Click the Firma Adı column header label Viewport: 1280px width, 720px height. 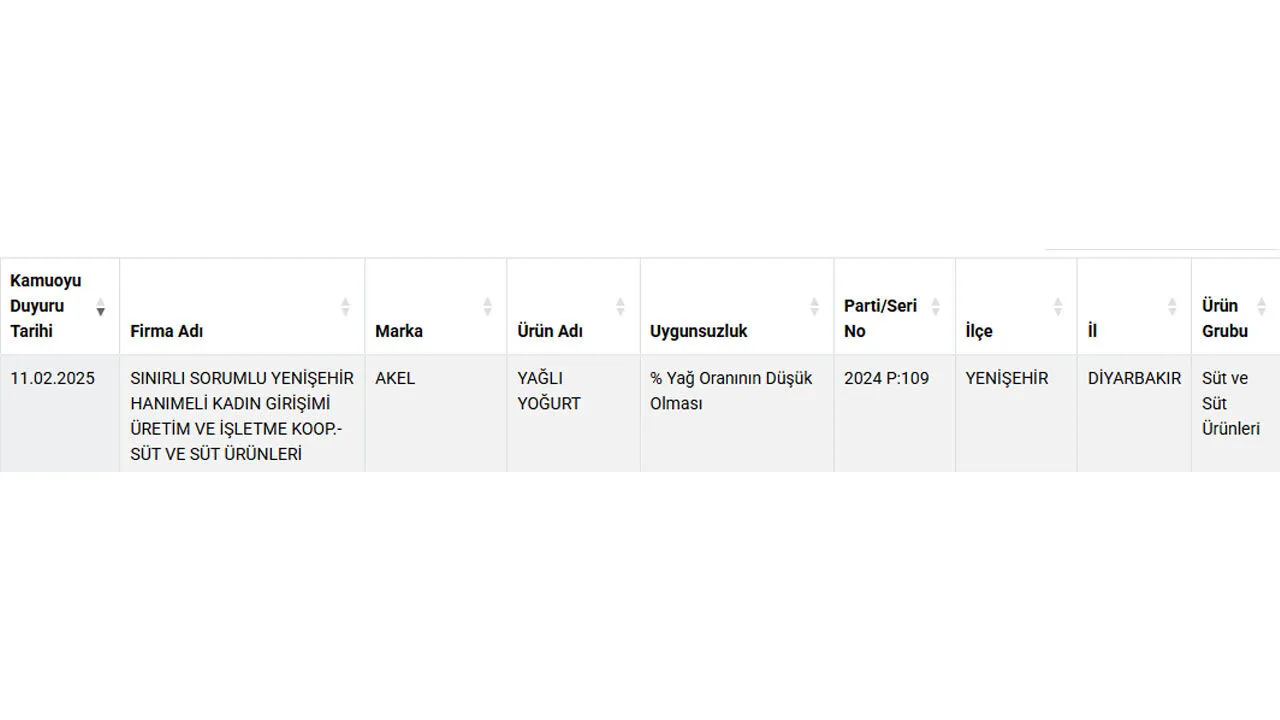click(166, 331)
